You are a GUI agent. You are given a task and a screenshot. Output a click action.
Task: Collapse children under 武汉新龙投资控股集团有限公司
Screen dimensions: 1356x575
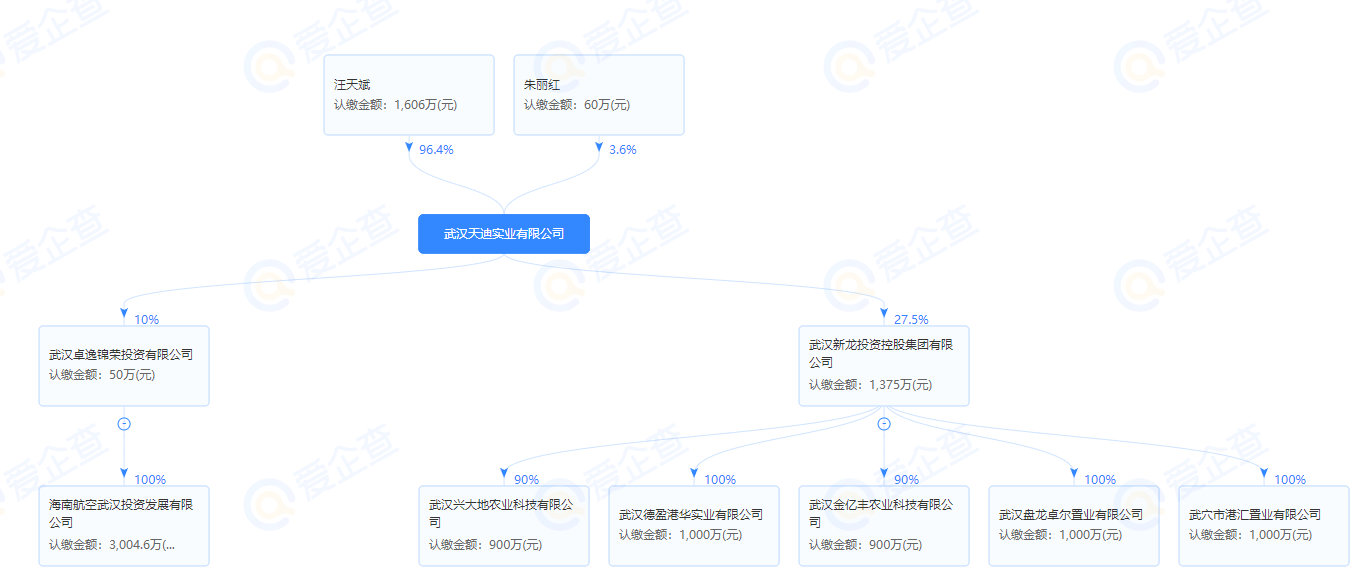(884, 424)
